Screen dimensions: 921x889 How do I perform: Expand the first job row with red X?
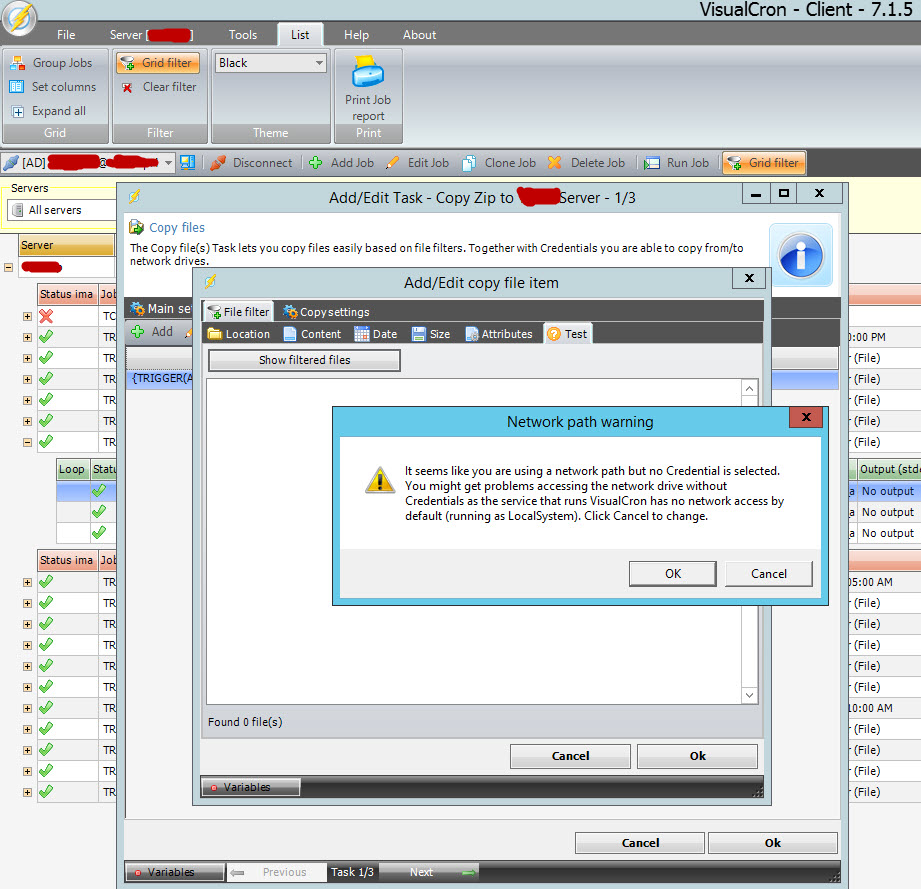(x=27, y=316)
